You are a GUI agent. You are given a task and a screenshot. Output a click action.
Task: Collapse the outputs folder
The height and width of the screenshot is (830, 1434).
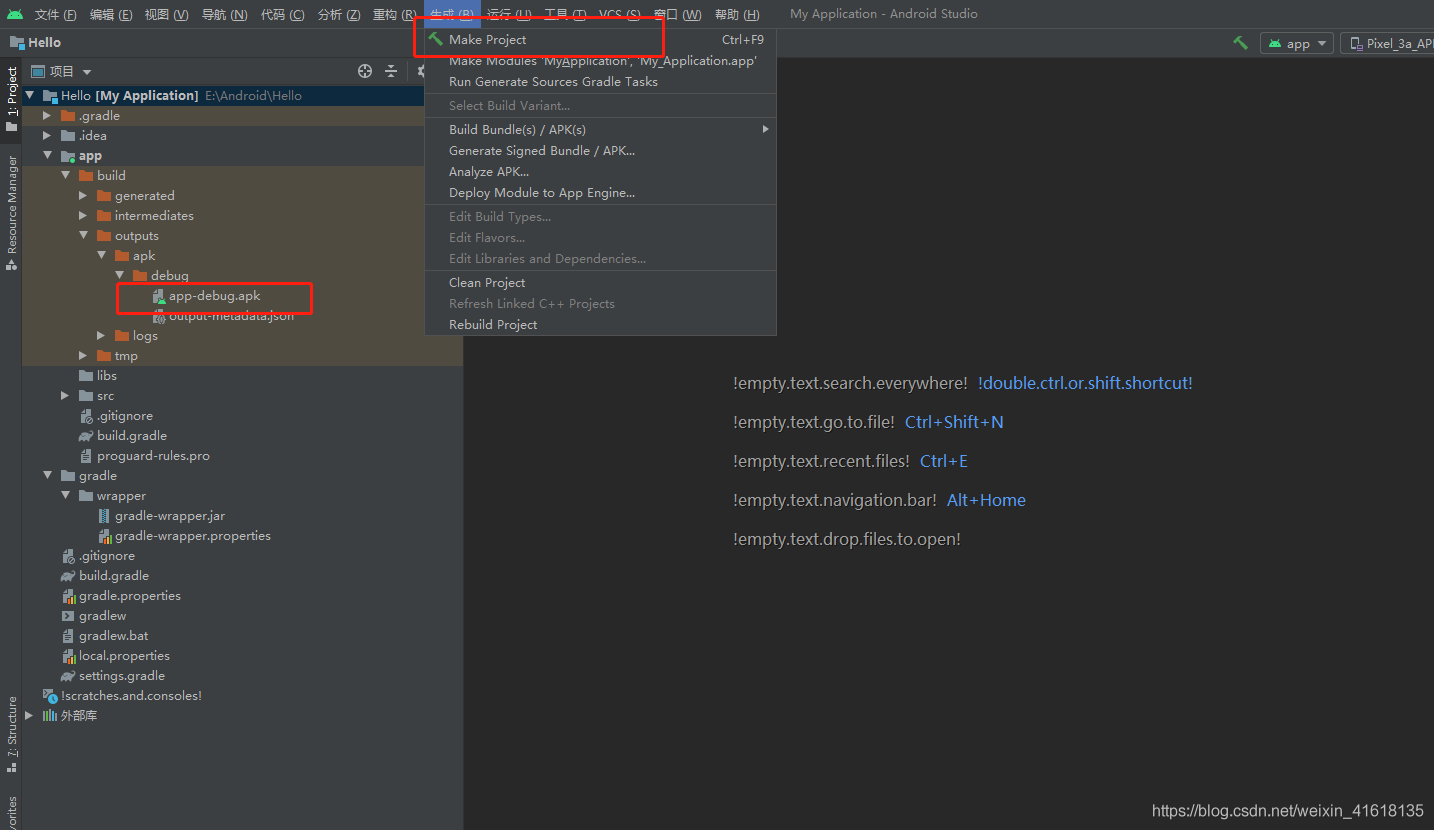(83, 236)
